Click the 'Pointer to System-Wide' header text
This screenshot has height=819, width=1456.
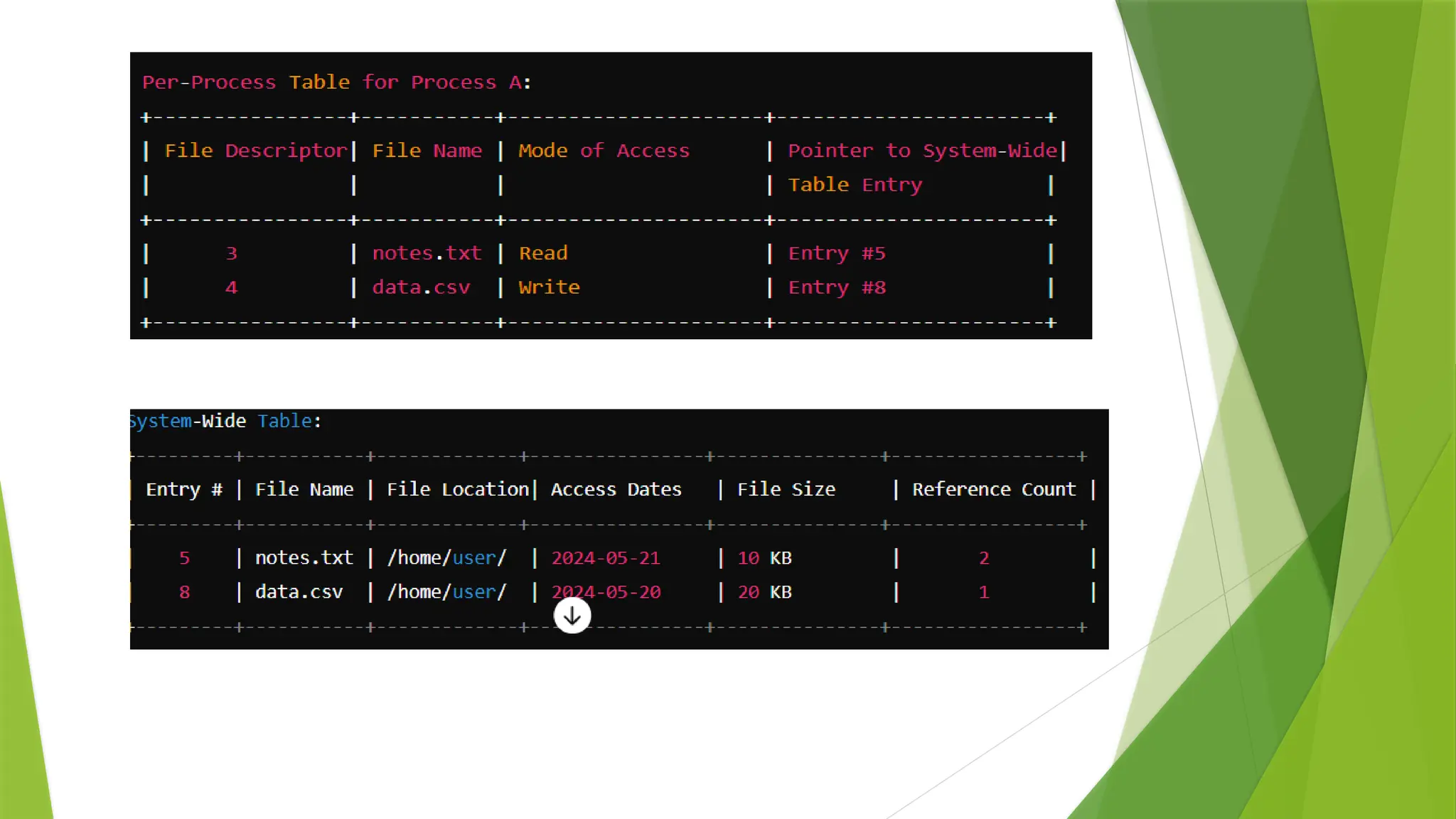pyautogui.click(x=922, y=151)
